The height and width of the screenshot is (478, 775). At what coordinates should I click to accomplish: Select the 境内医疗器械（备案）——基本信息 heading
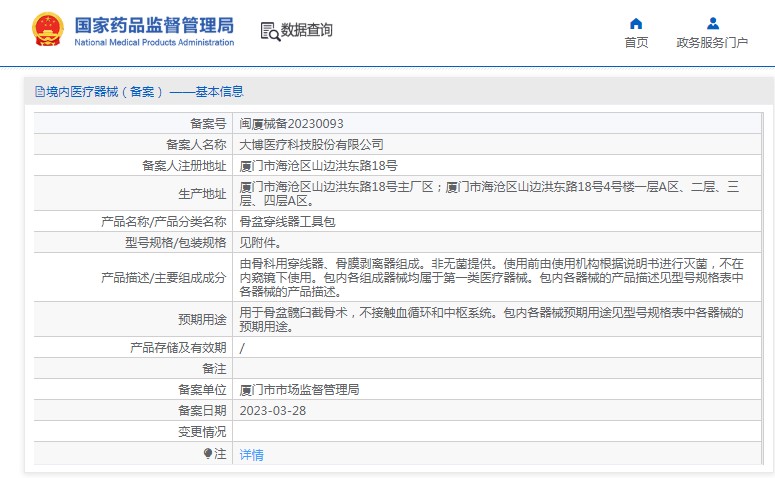(x=144, y=91)
